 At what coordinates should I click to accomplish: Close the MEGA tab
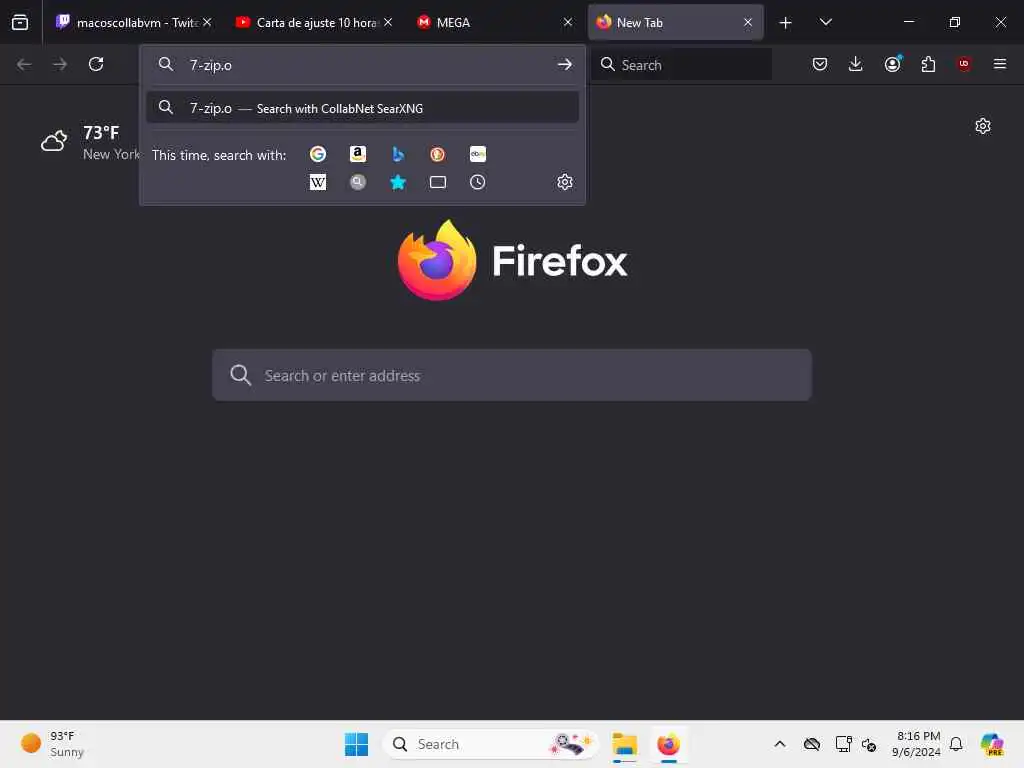pyautogui.click(x=568, y=22)
